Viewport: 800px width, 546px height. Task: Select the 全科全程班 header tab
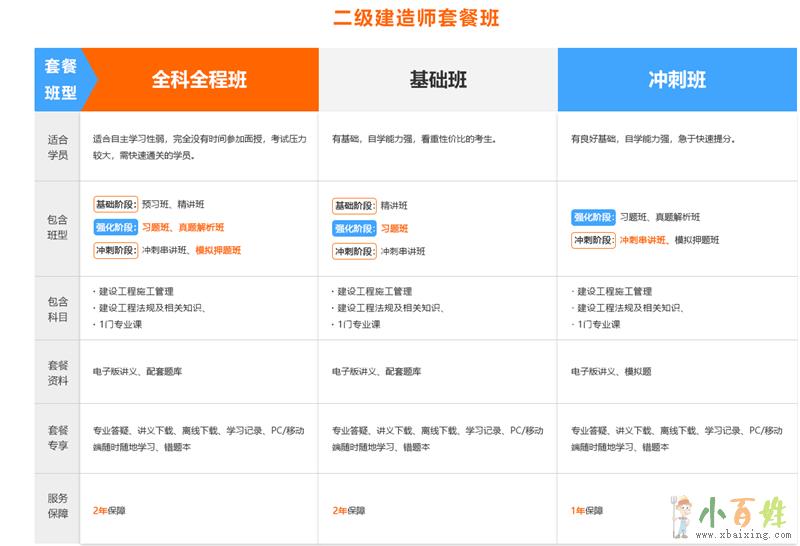click(x=199, y=80)
